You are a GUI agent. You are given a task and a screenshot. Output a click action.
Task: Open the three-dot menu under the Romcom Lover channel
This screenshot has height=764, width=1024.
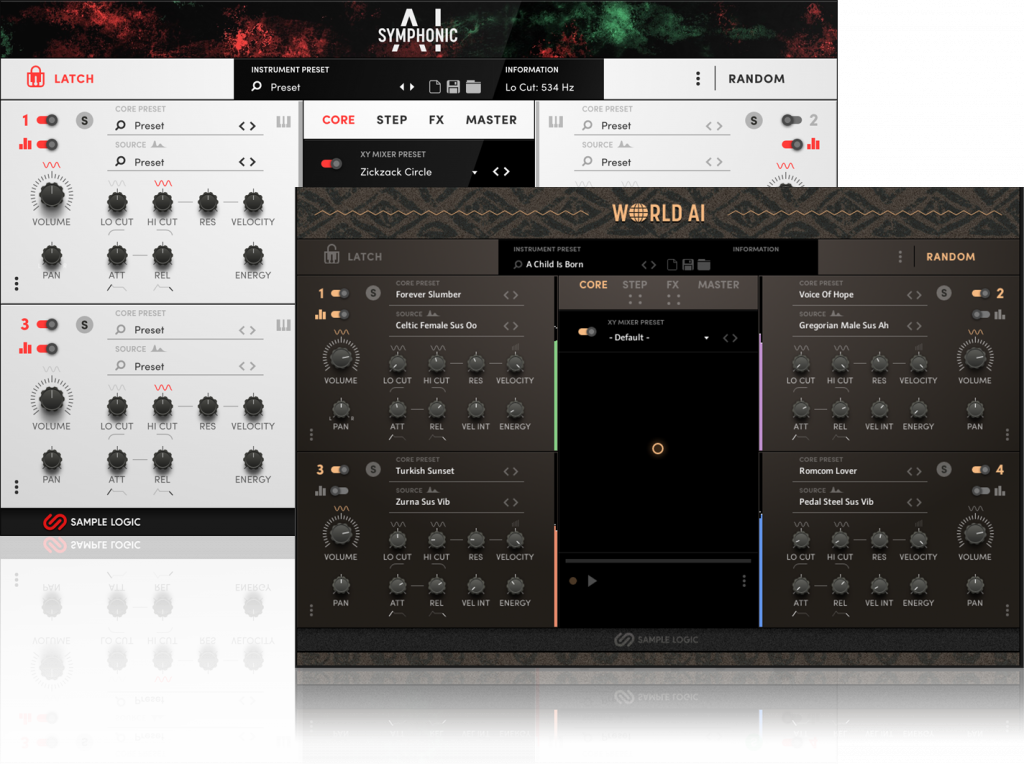click(1007, 608)
